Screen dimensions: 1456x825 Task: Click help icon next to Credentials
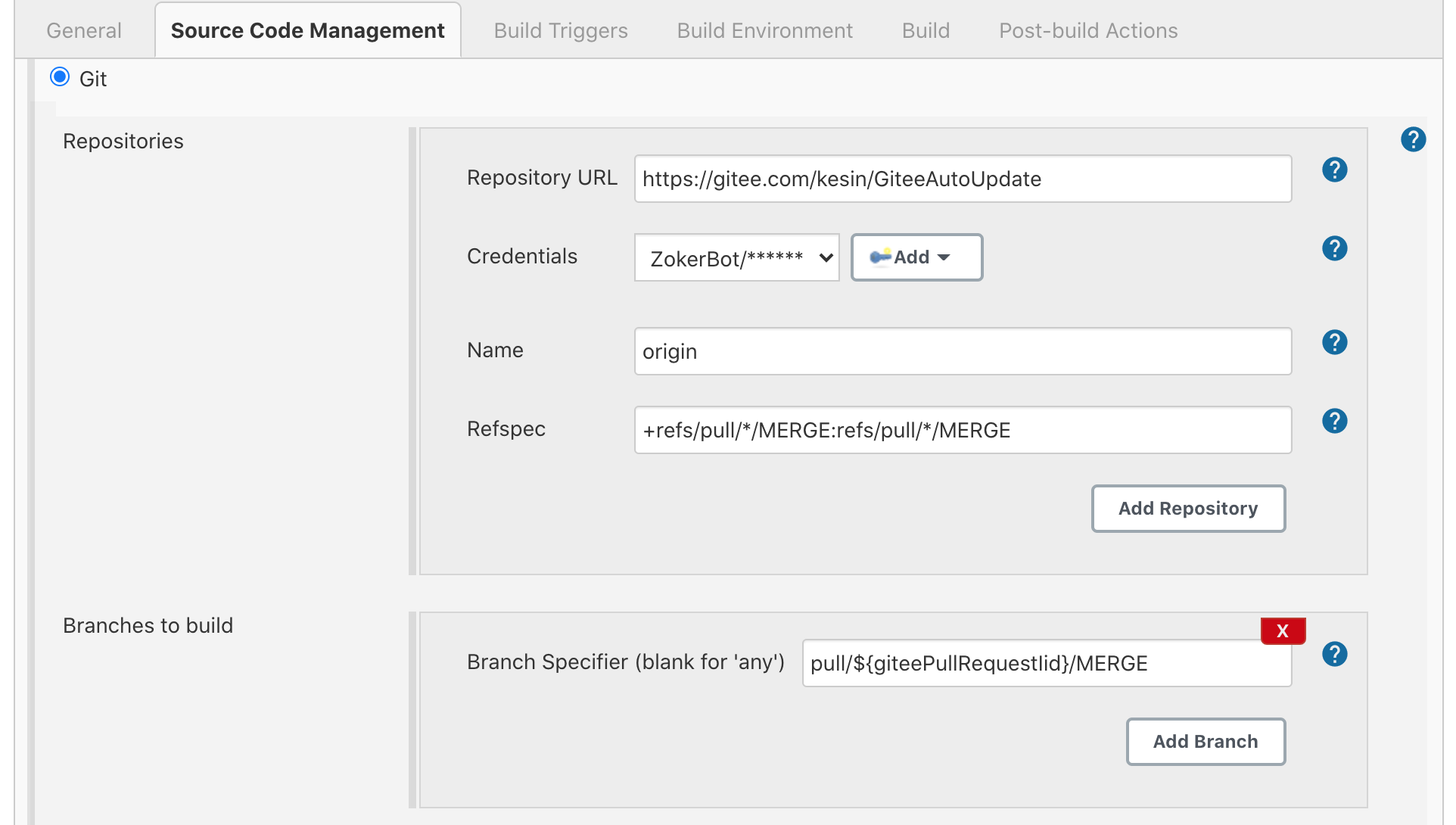point(1334,249)
